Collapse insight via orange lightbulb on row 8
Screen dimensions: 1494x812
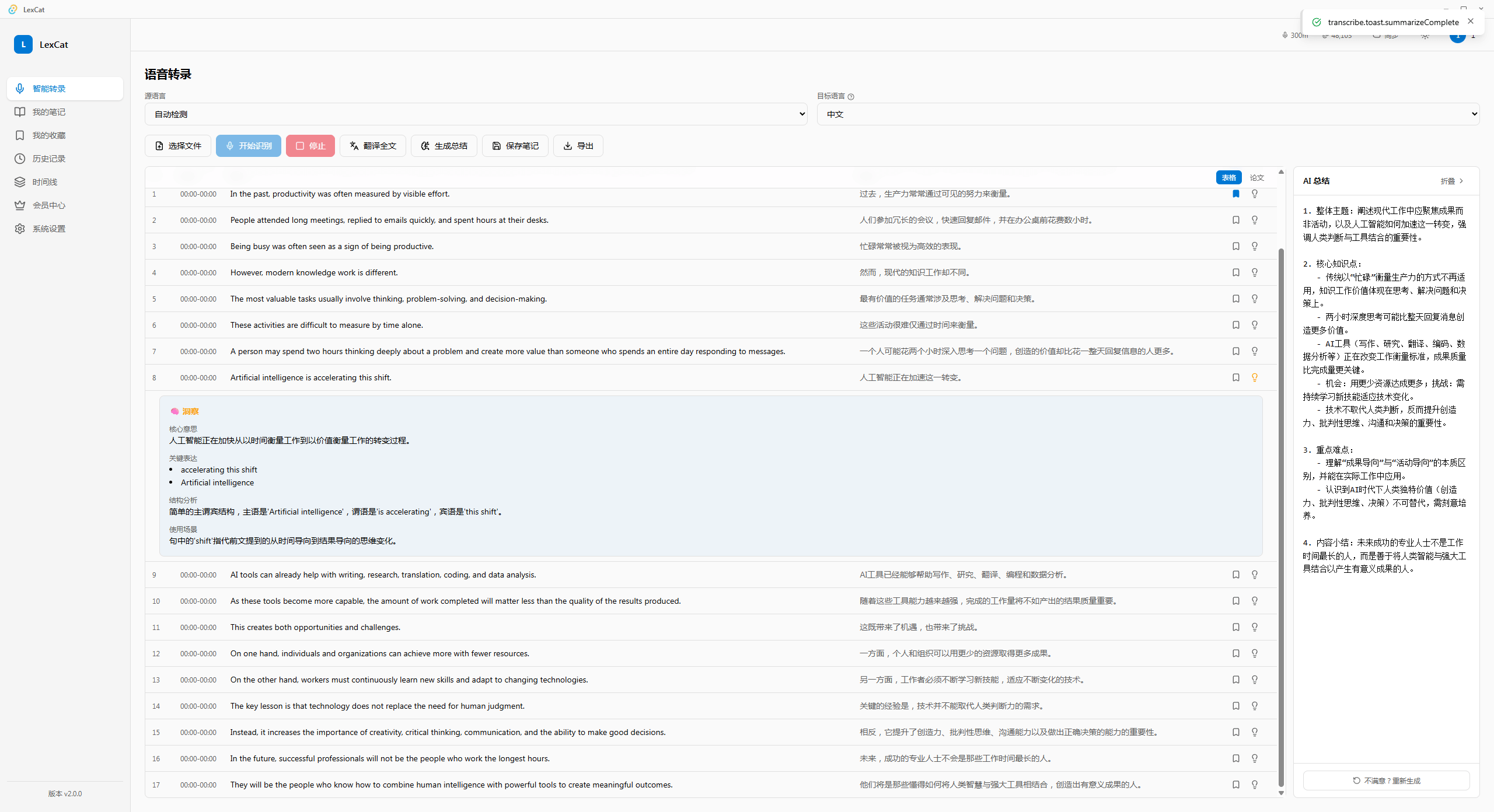(x=1254, y=377)
